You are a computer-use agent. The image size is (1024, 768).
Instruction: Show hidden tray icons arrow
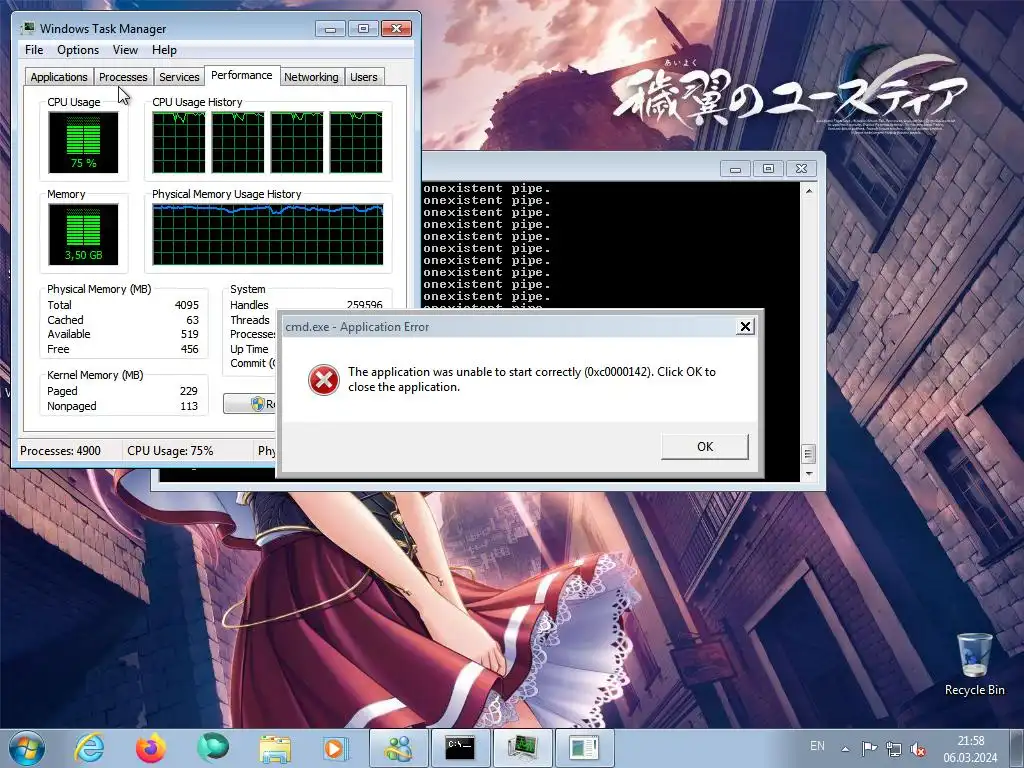tap(845, 749)
